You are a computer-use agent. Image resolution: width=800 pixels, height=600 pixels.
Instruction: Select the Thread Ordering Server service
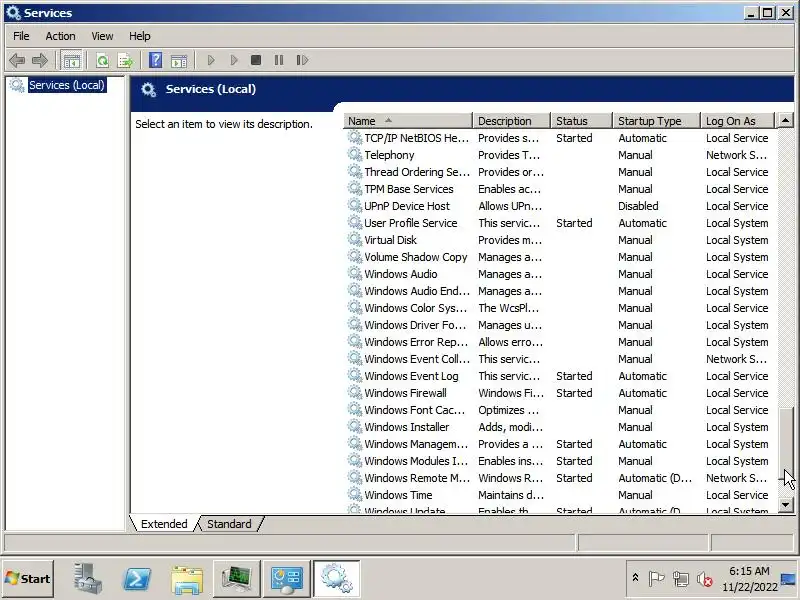click(559, 172)
